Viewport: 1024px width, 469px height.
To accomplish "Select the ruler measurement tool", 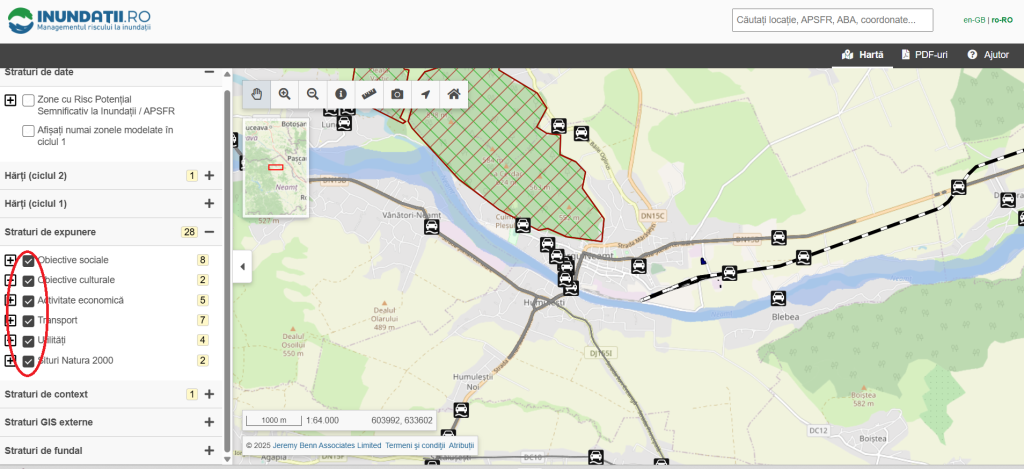I will click(x=369, y=94).
